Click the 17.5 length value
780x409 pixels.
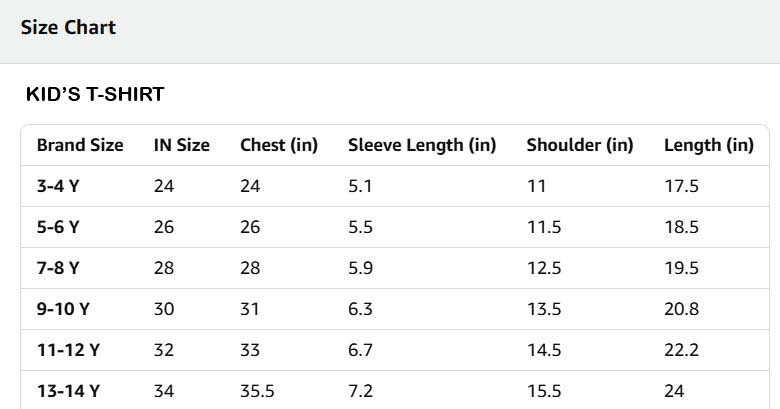pyautogui.click(x=682, y=186)
